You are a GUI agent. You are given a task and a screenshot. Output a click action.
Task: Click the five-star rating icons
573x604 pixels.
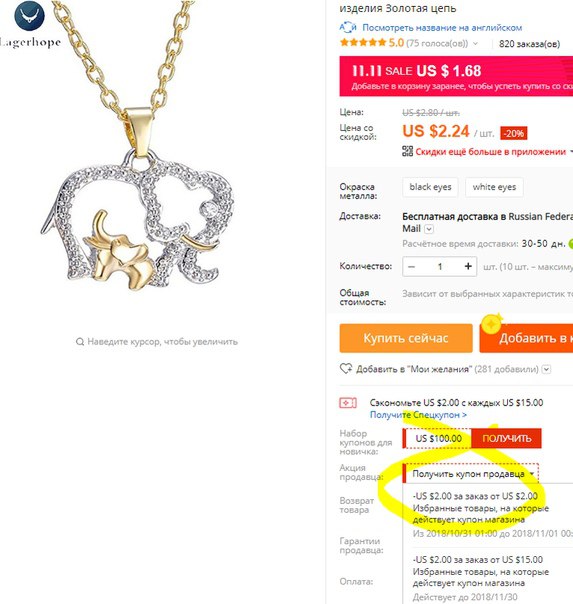[363, 42]
